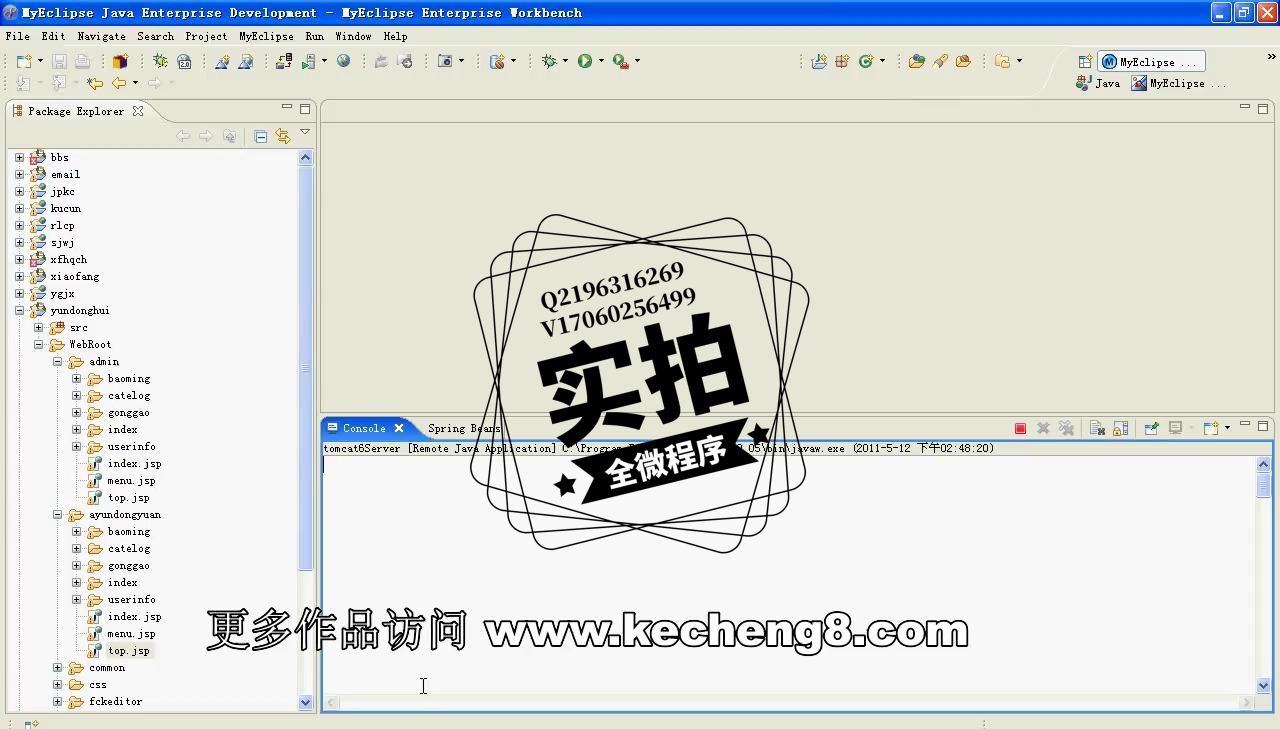Open the Project menu
Screen dimensions: 1280x729
(206, 36)
